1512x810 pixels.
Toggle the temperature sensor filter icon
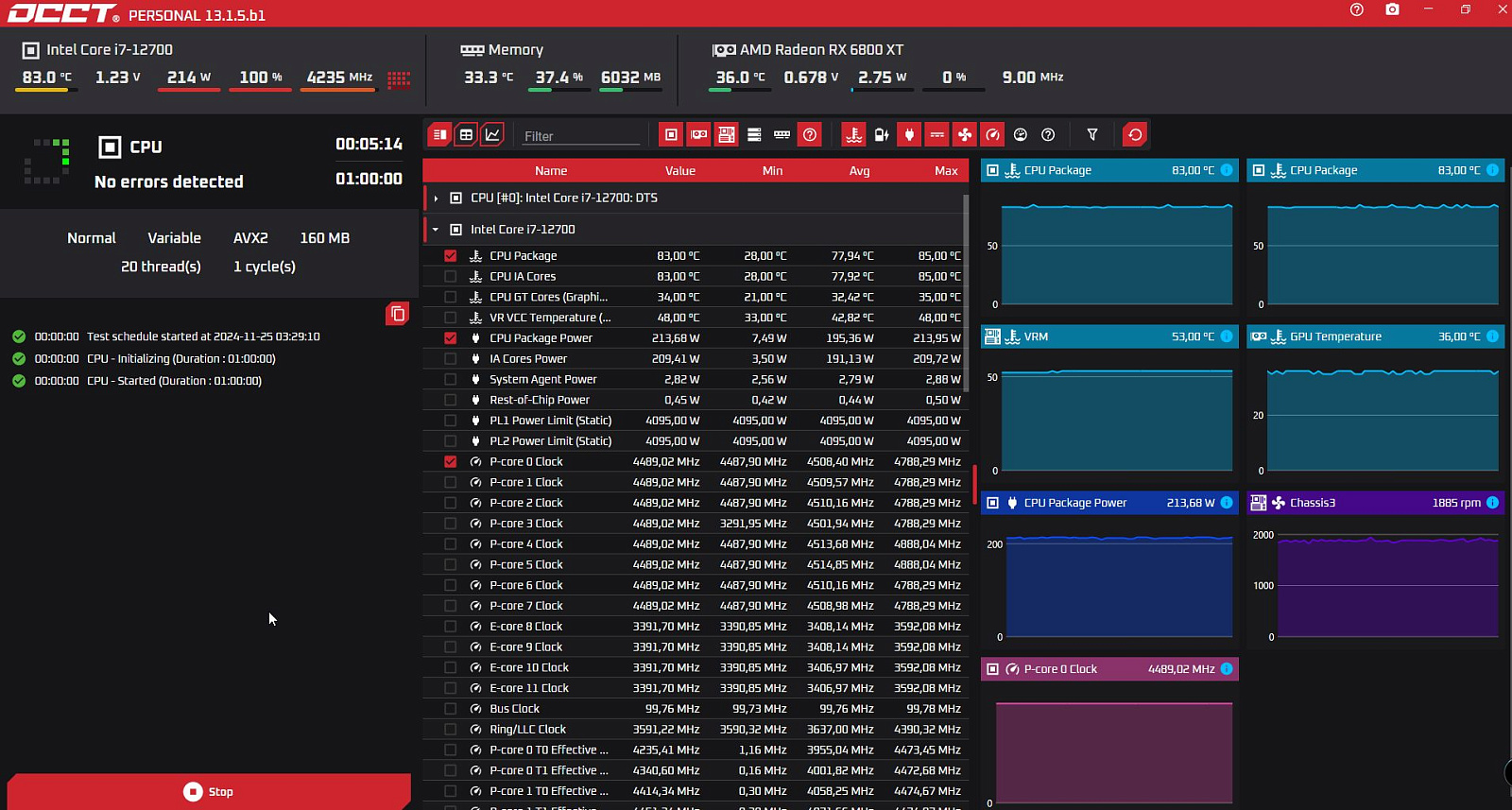pyautogui.click(x=853, y=135)
